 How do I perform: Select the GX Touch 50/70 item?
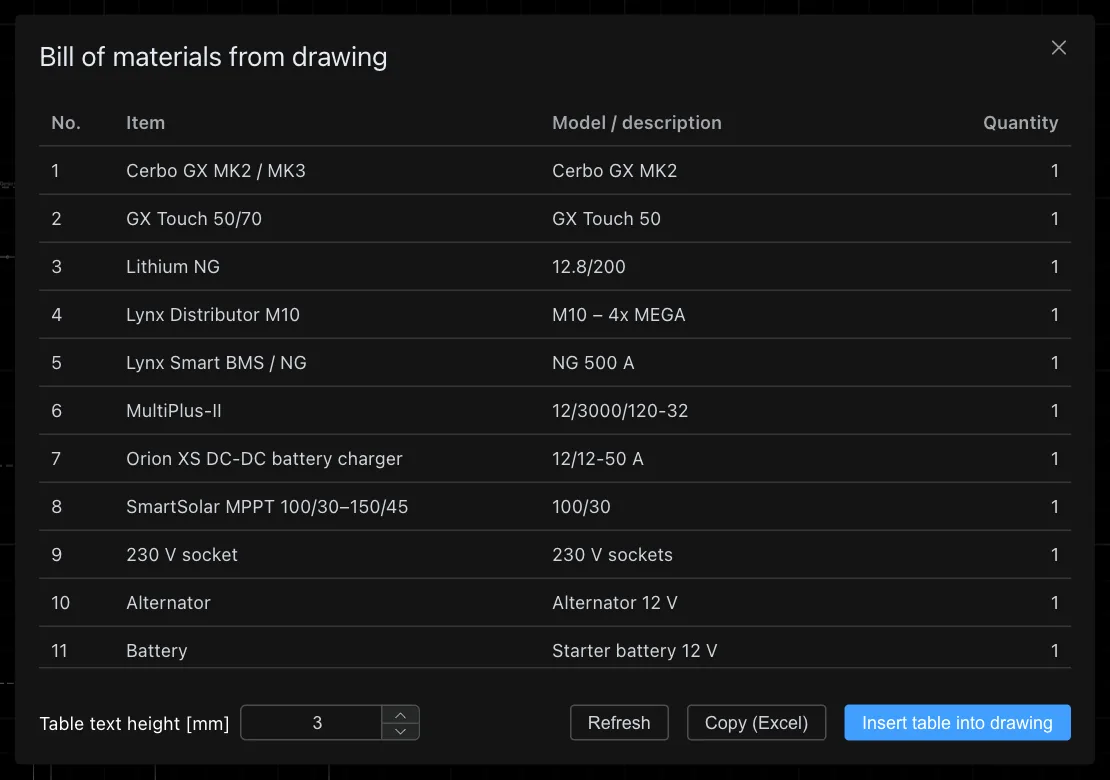point(194,219)
